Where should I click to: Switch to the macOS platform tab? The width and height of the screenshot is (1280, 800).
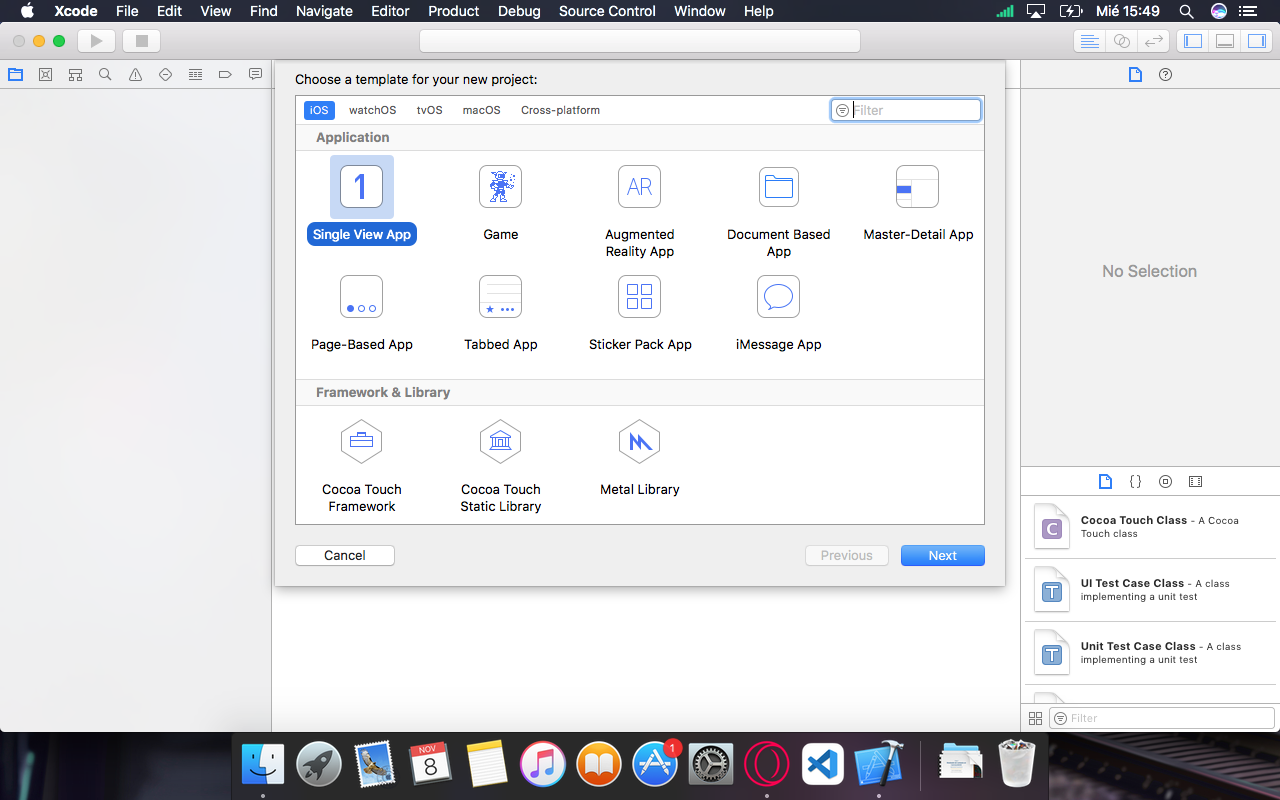481,110
